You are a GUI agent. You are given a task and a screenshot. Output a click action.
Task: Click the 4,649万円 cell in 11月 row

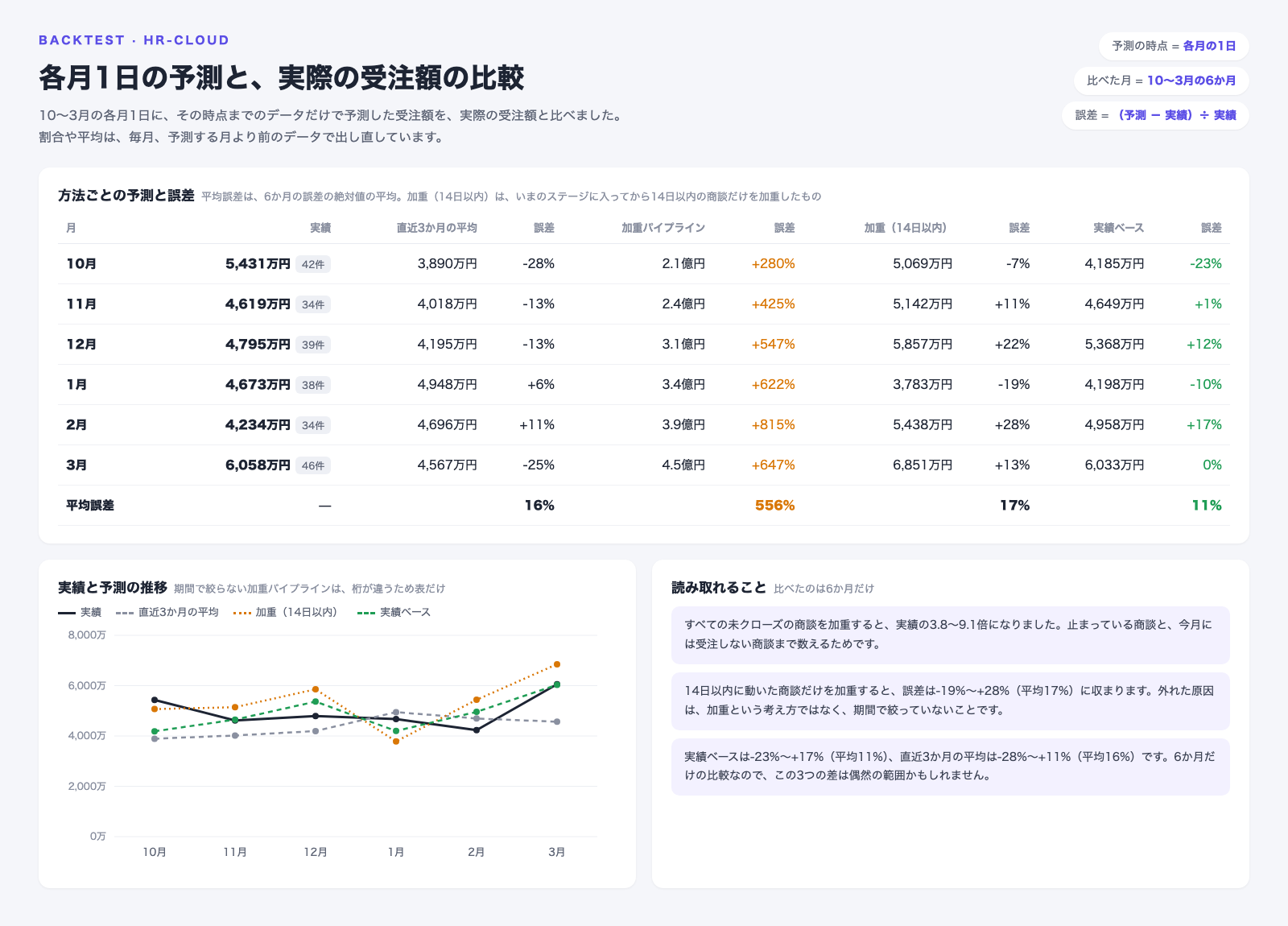click(1114, 304)
